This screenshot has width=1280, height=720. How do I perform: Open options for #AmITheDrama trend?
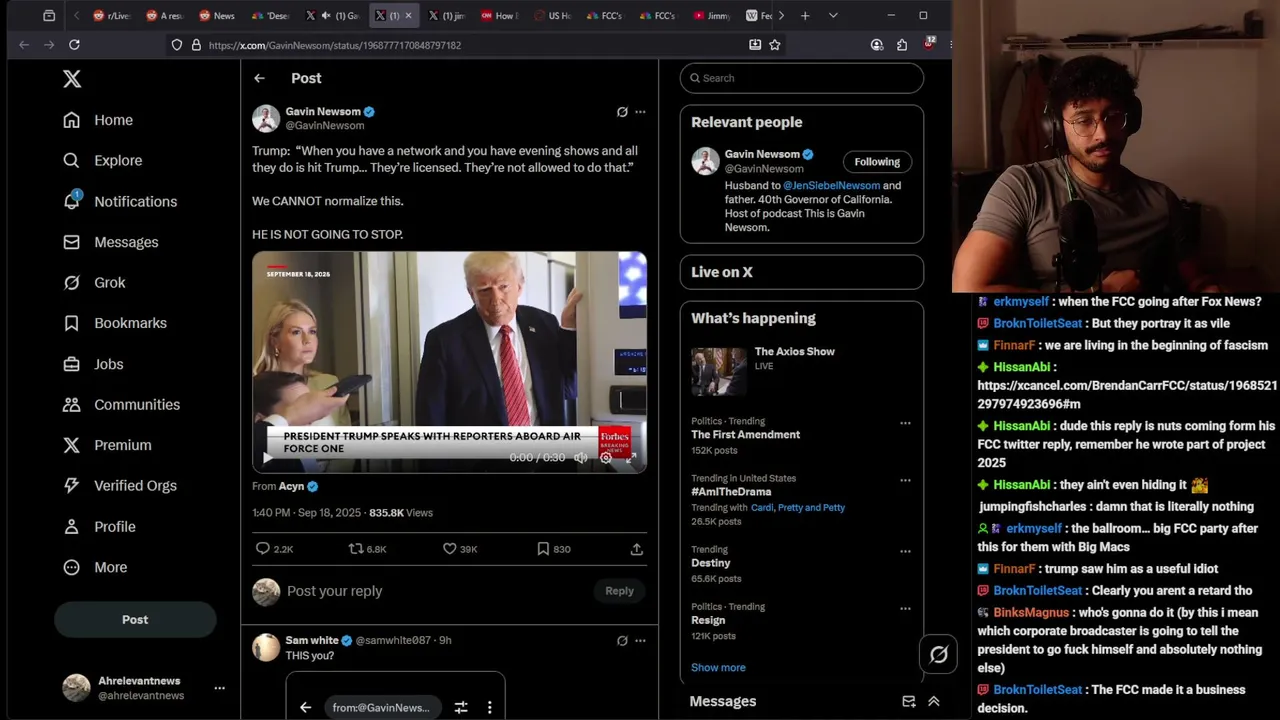[x=905, y=480]
